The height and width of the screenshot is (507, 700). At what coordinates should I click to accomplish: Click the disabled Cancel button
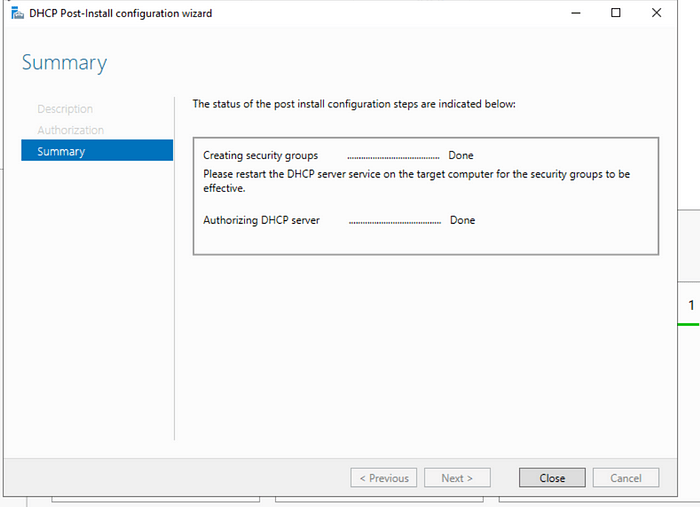point(625,478)
